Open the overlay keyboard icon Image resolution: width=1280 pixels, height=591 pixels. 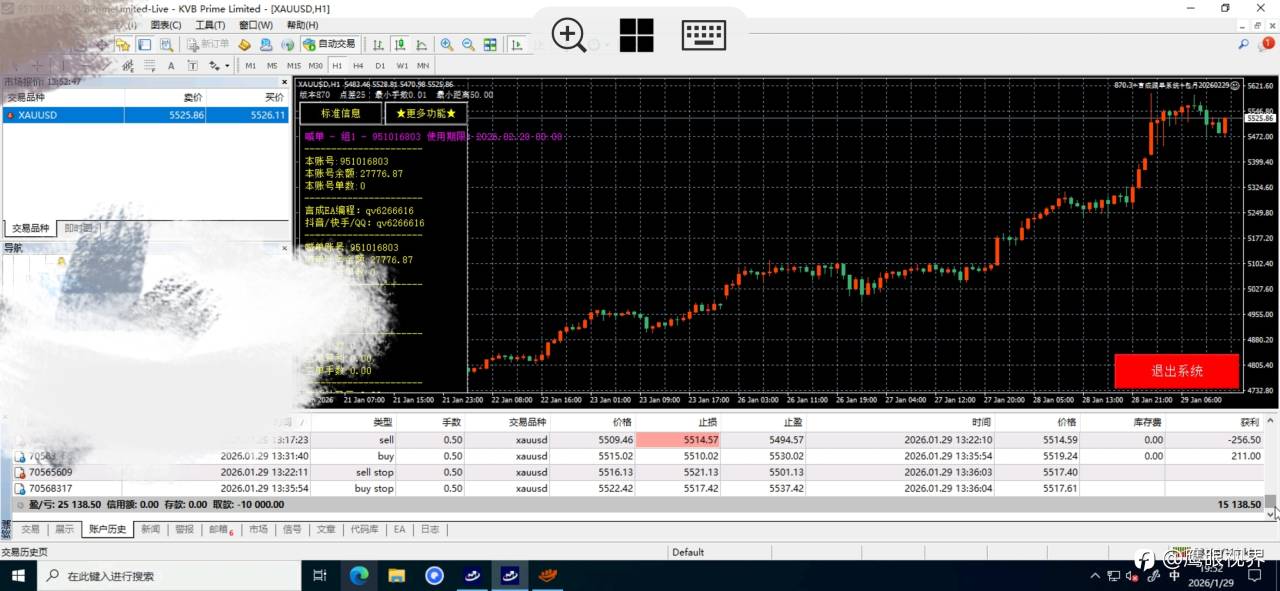click(x=704, y=35)
